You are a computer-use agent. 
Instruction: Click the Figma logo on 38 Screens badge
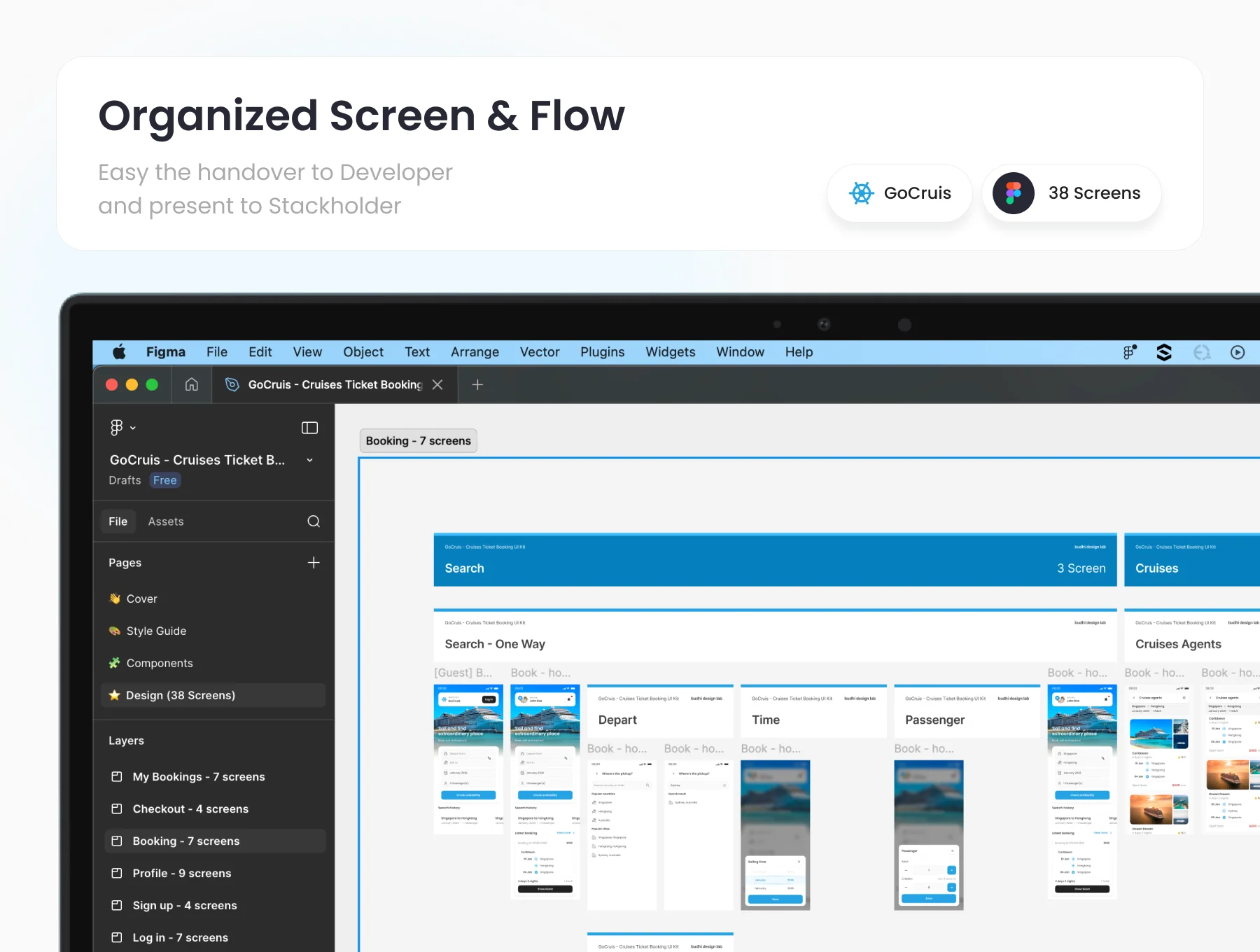1014,193
